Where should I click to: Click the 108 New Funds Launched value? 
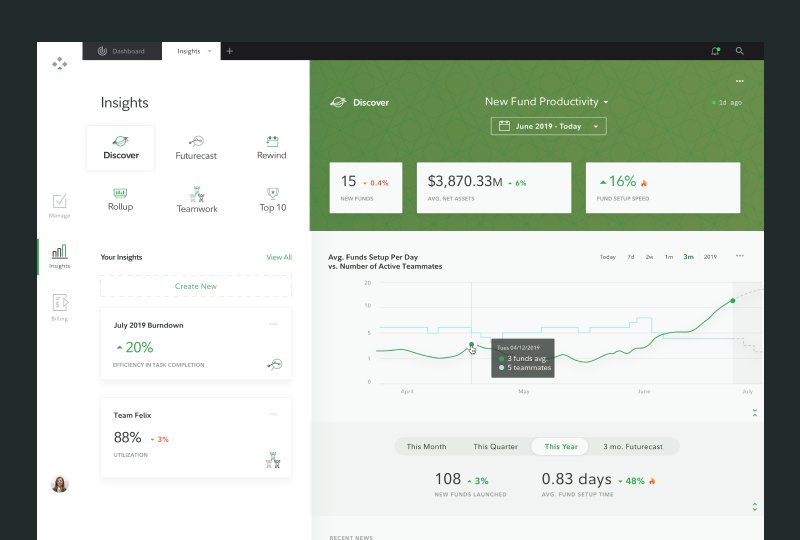(448, 479)
